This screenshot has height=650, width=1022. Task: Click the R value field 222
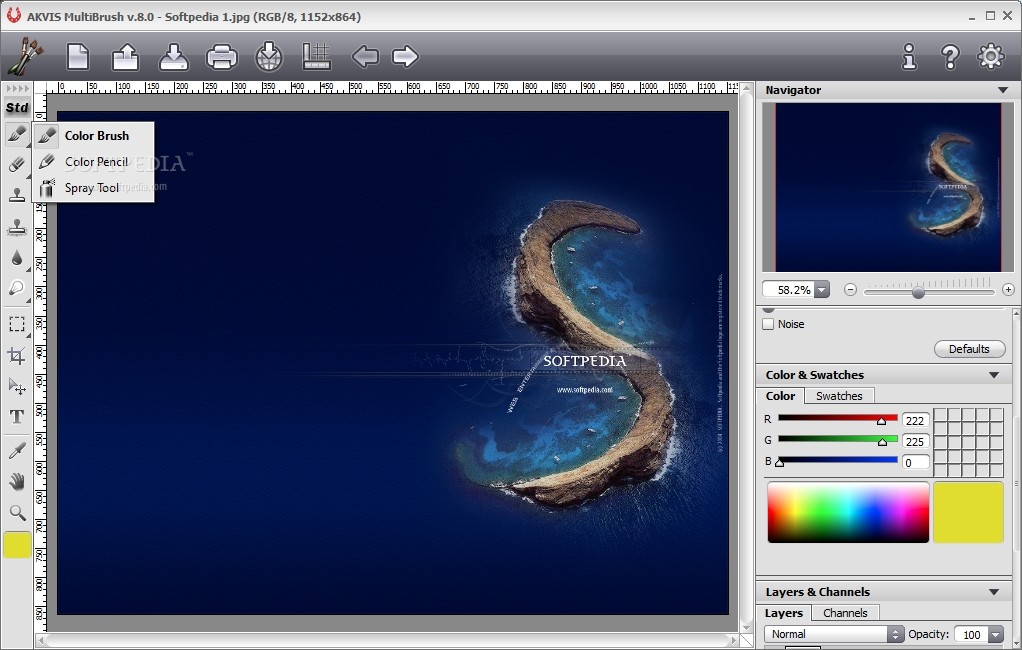point(915,421)
